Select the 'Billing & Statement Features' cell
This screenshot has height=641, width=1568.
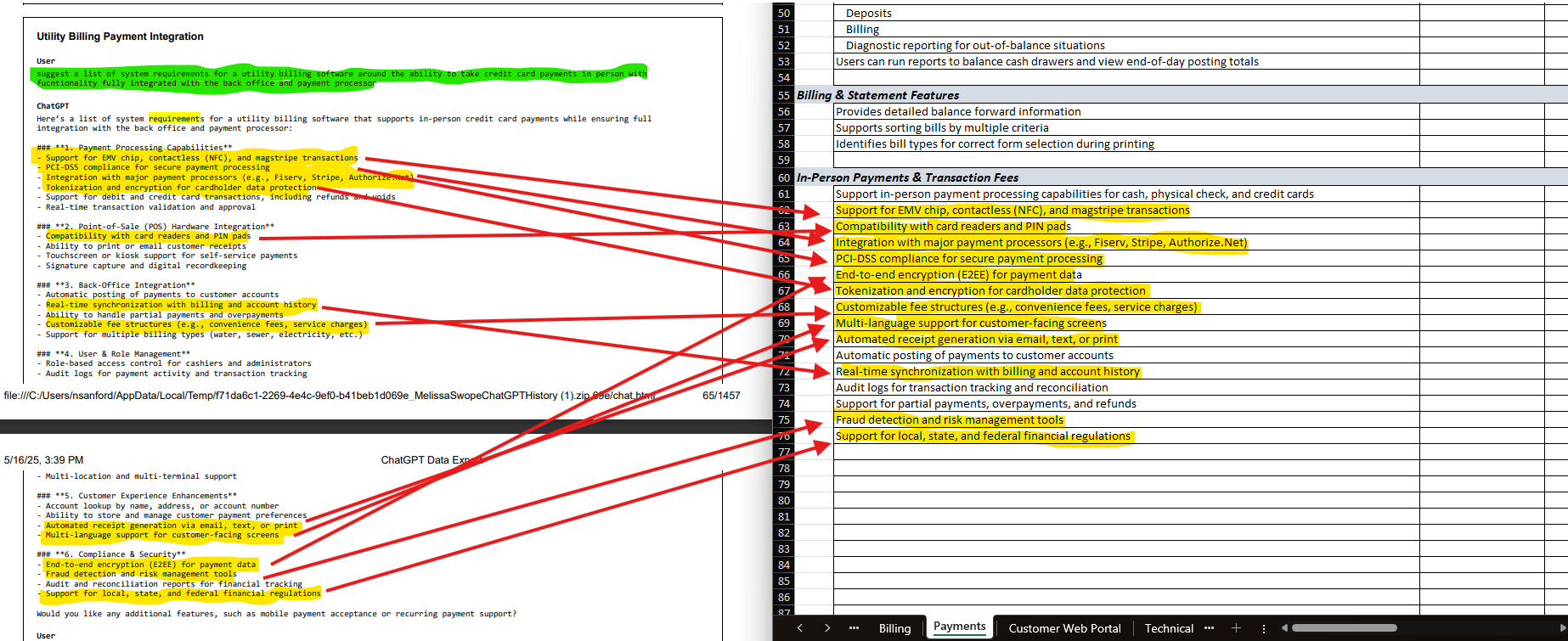tap(877, 95)
